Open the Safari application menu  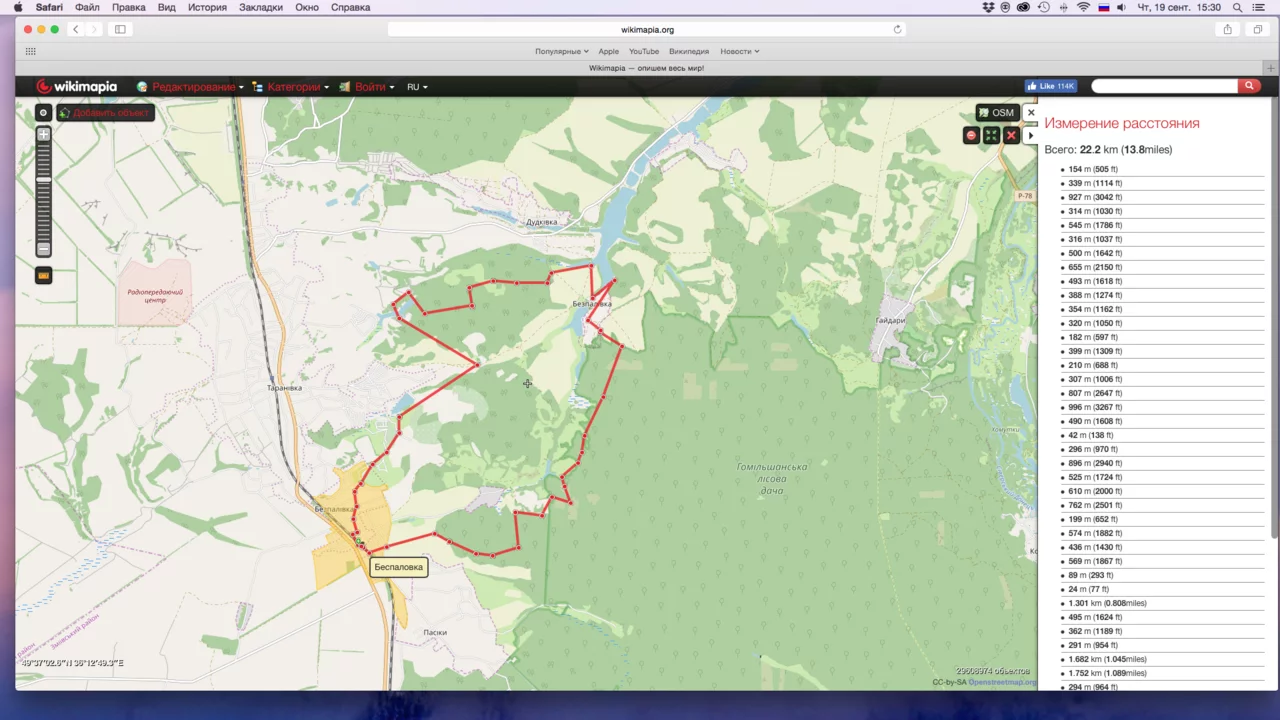(x=49, y=7)
